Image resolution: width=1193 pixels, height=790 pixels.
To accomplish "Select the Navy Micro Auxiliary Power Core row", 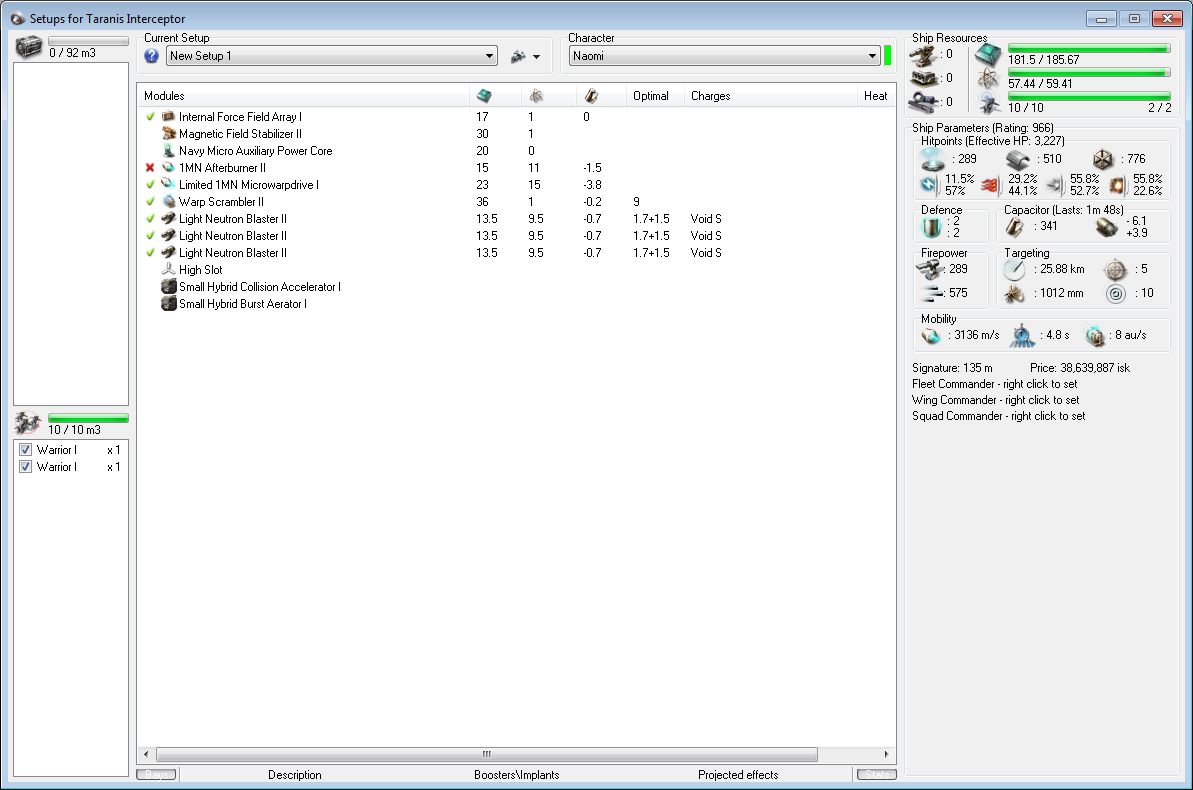I will [516, 151].
